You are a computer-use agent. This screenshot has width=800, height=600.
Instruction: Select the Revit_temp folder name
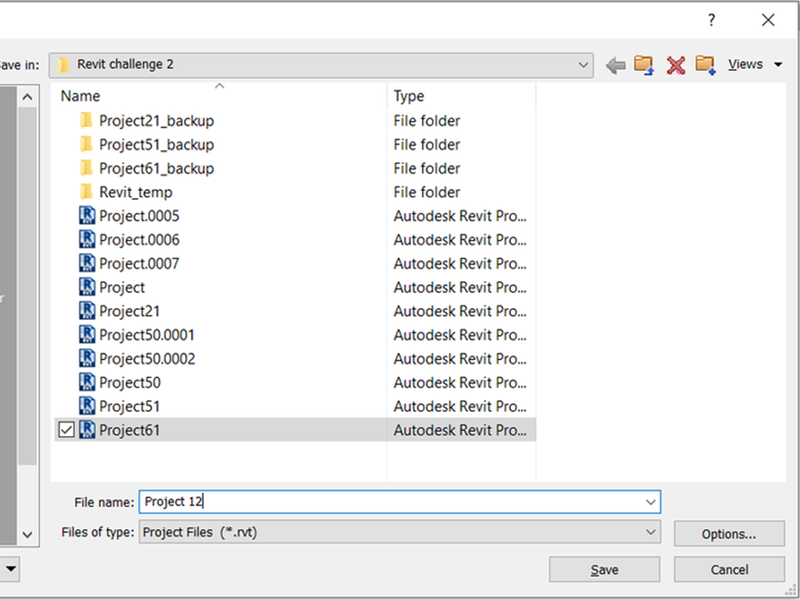point(136,192)
